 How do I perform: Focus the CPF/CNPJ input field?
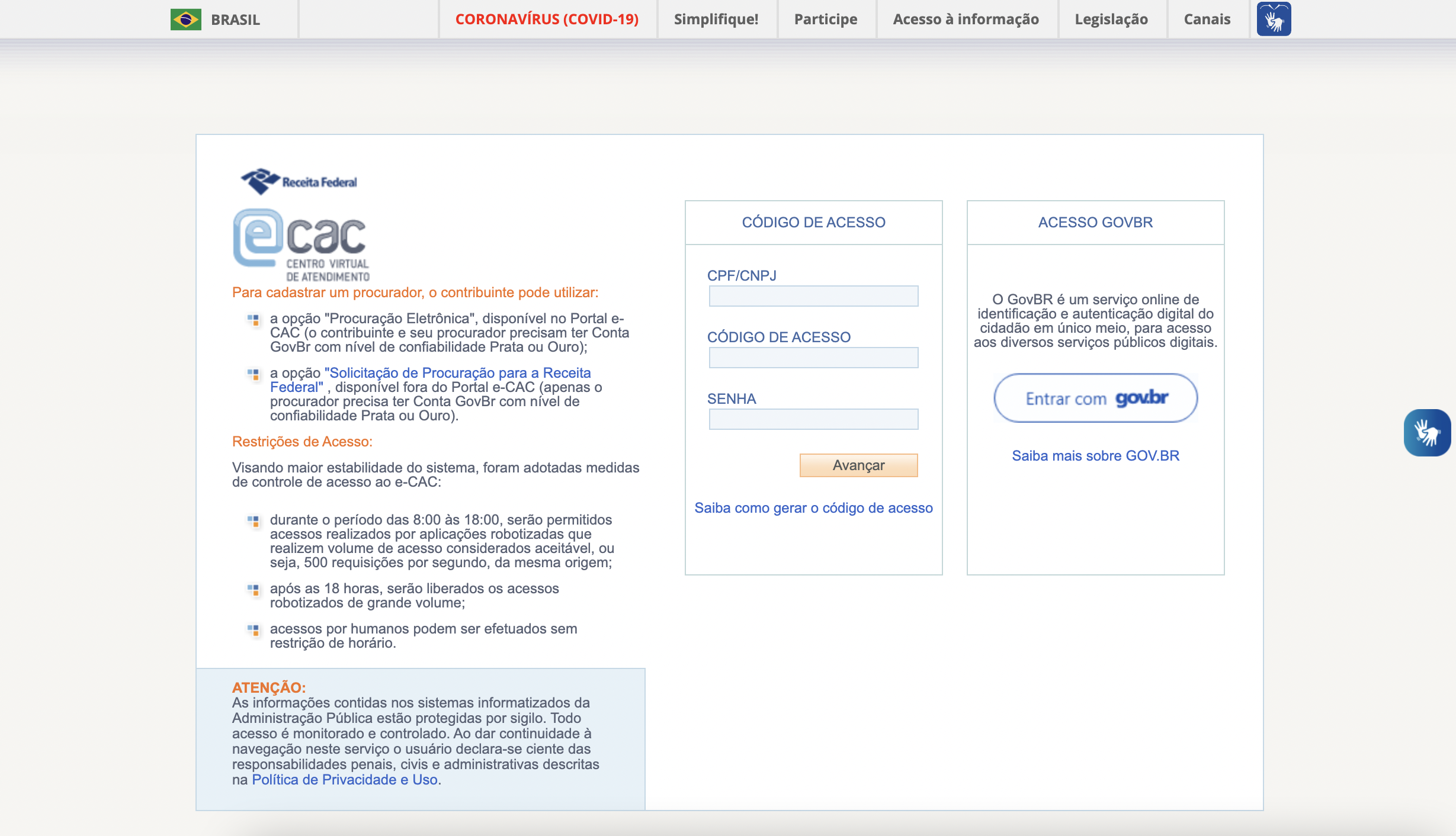pyautogui.click(x=813, y=296)
